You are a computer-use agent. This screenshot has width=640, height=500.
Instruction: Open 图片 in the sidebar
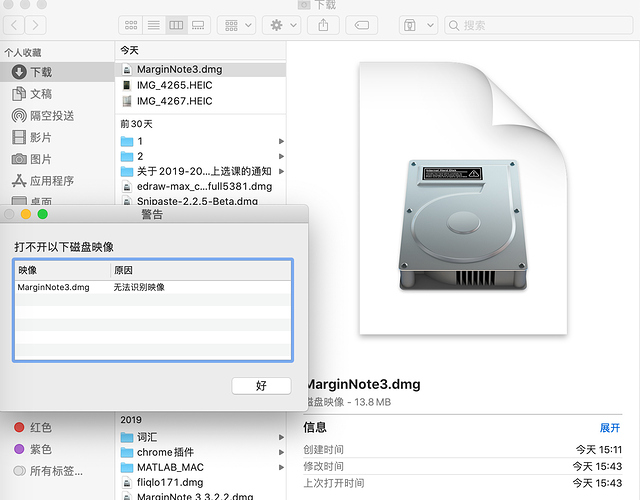pyautogui.click(x=57, y=159)
